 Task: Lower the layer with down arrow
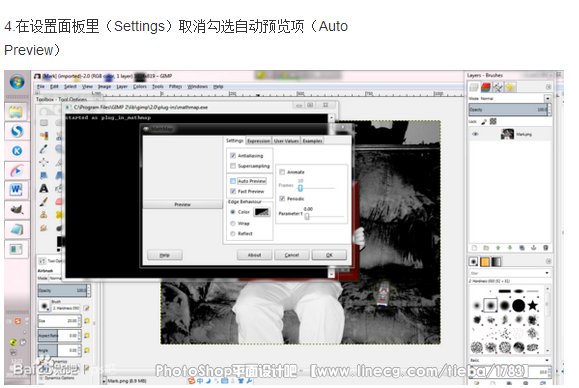click(510, 248)
